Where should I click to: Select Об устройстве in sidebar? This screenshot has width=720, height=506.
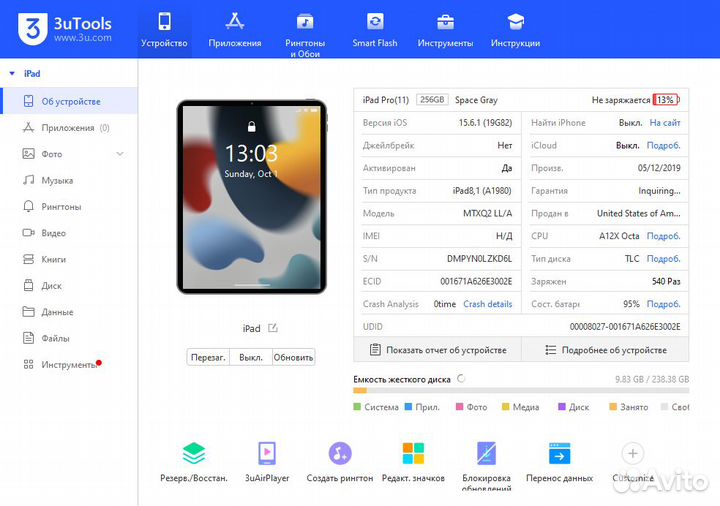[x=69, y=101]
